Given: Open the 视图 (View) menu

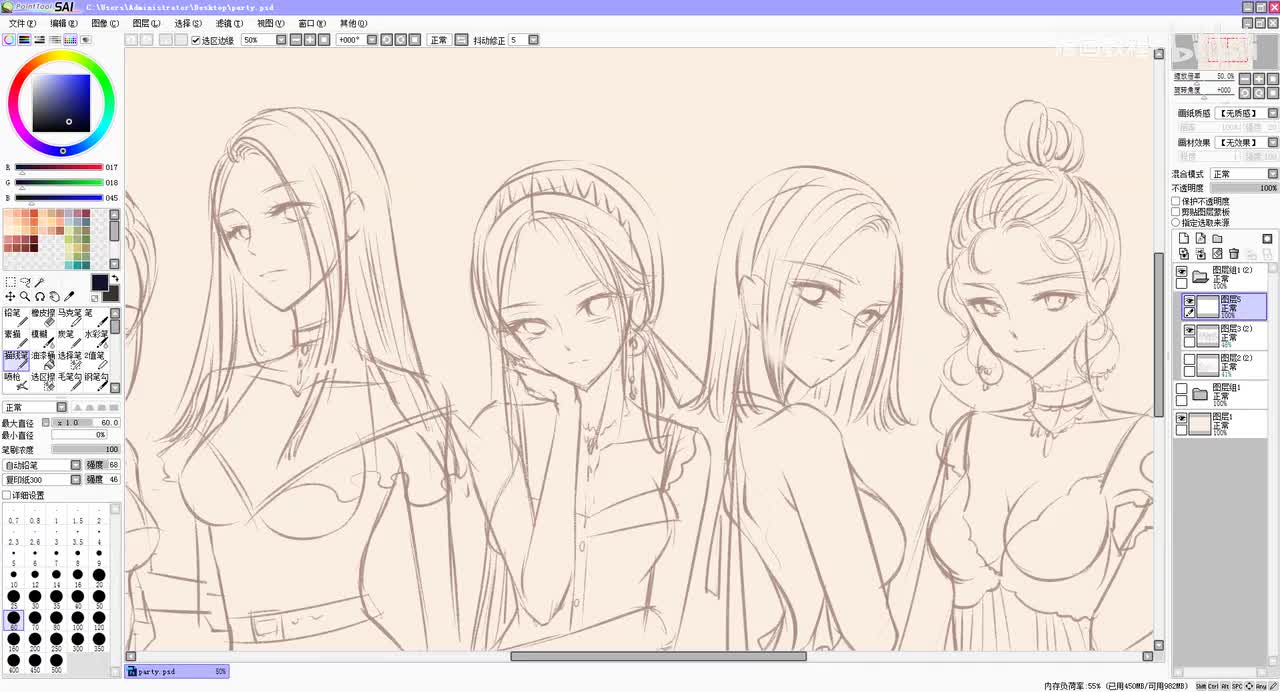Looking at the screenshot, I should coord(271,23).
